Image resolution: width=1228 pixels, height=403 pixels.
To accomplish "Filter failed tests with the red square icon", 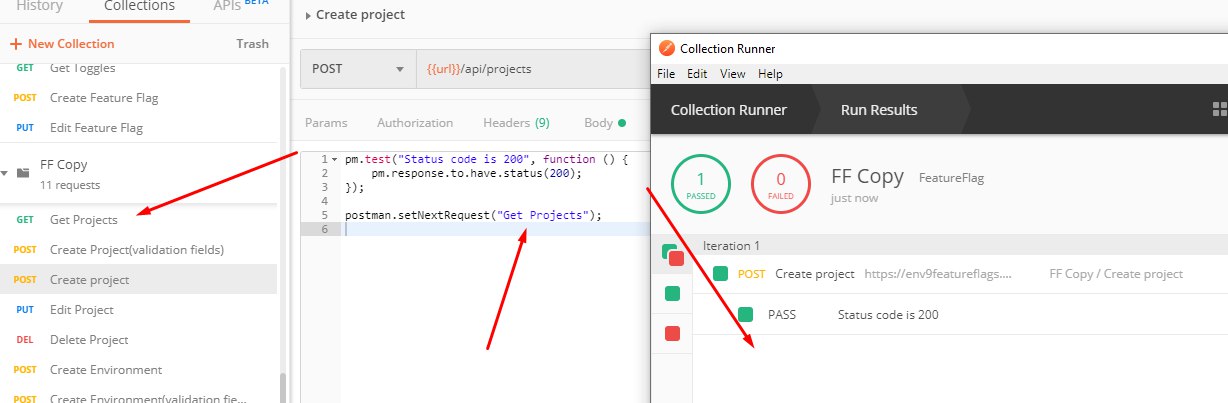I will (x=672, y=333).
